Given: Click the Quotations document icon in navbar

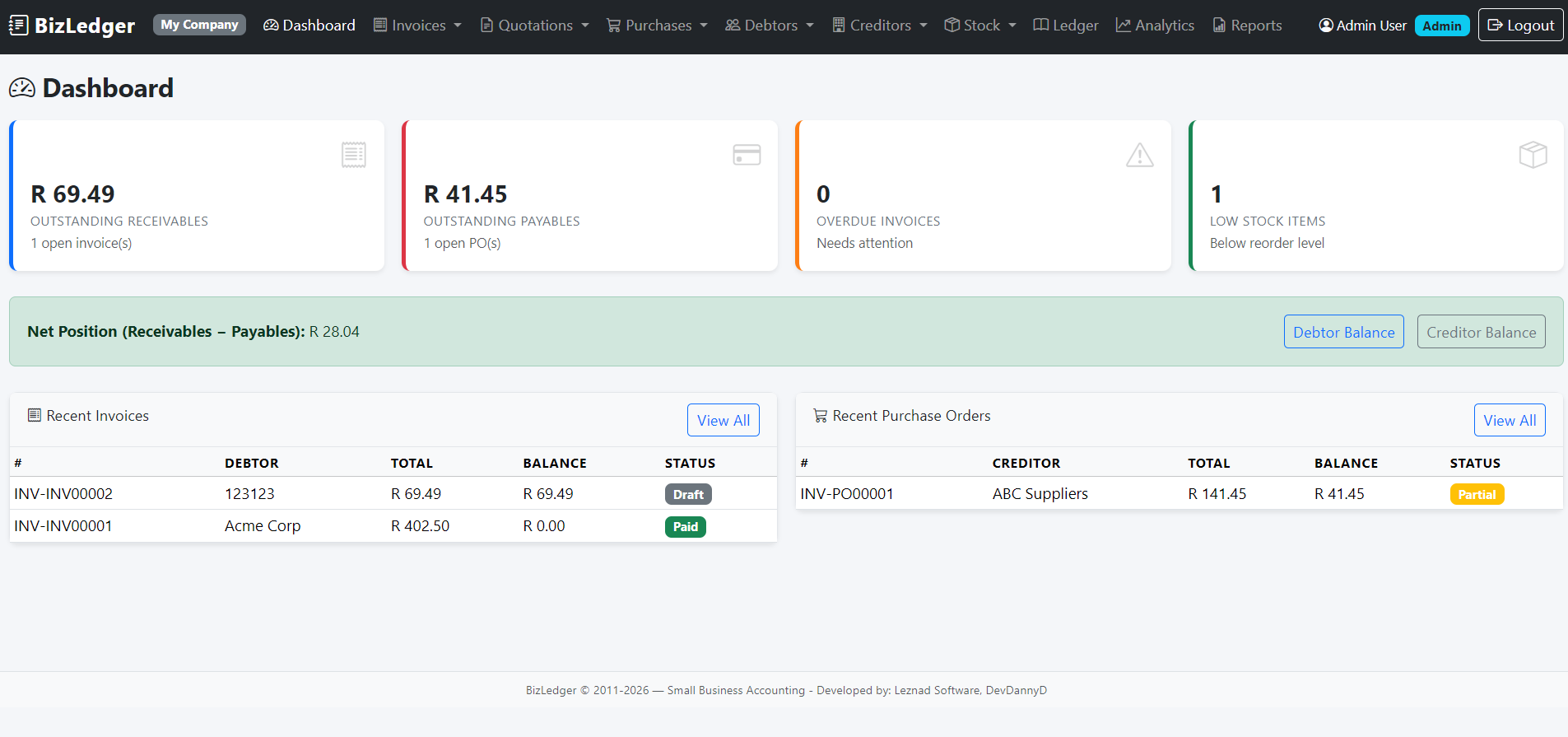Looking at the screenshot, I should [x=486, y=26].
